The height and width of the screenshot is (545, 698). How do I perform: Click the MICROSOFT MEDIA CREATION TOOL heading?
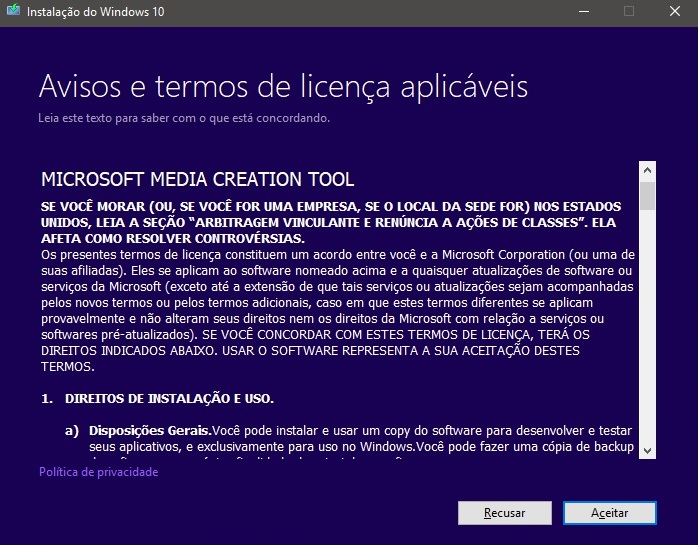tap(198, 179)
